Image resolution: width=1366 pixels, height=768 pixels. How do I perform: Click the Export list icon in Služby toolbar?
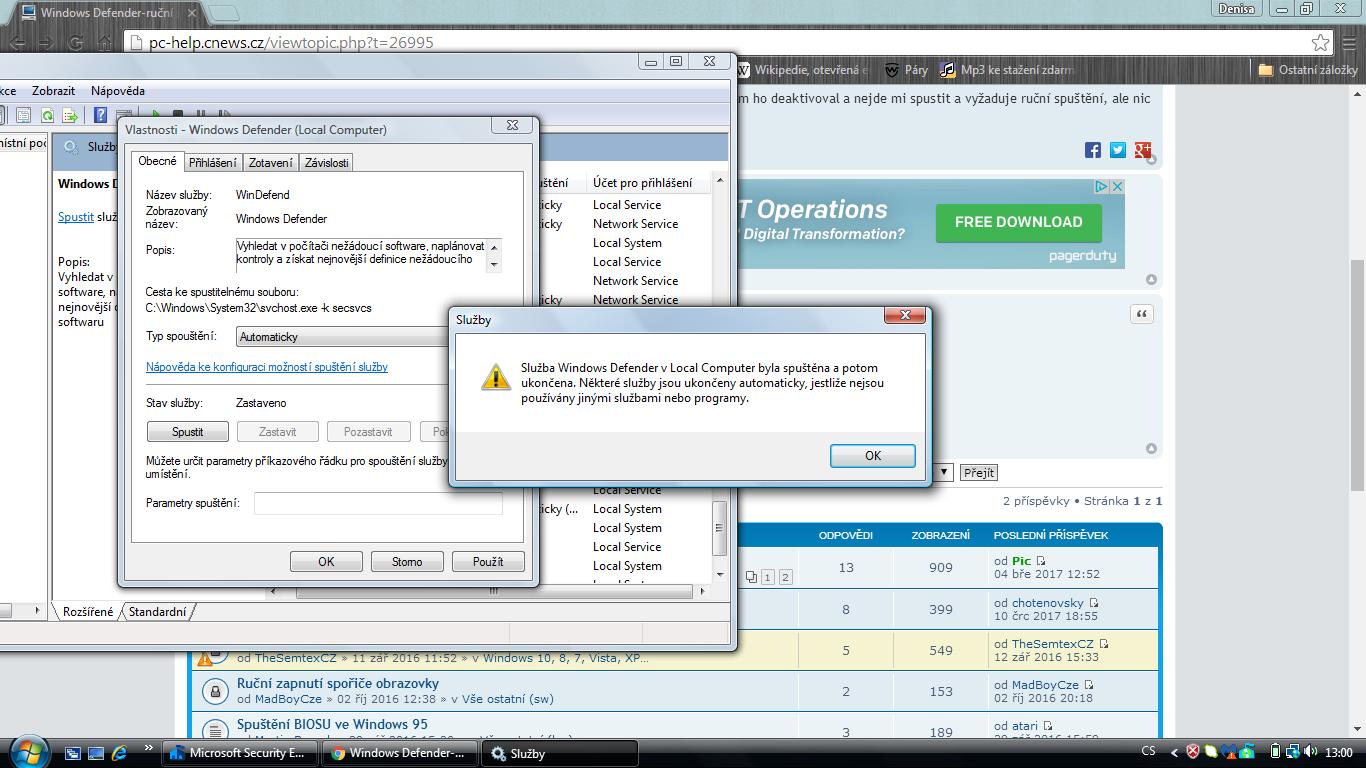(x=70, y=116)
